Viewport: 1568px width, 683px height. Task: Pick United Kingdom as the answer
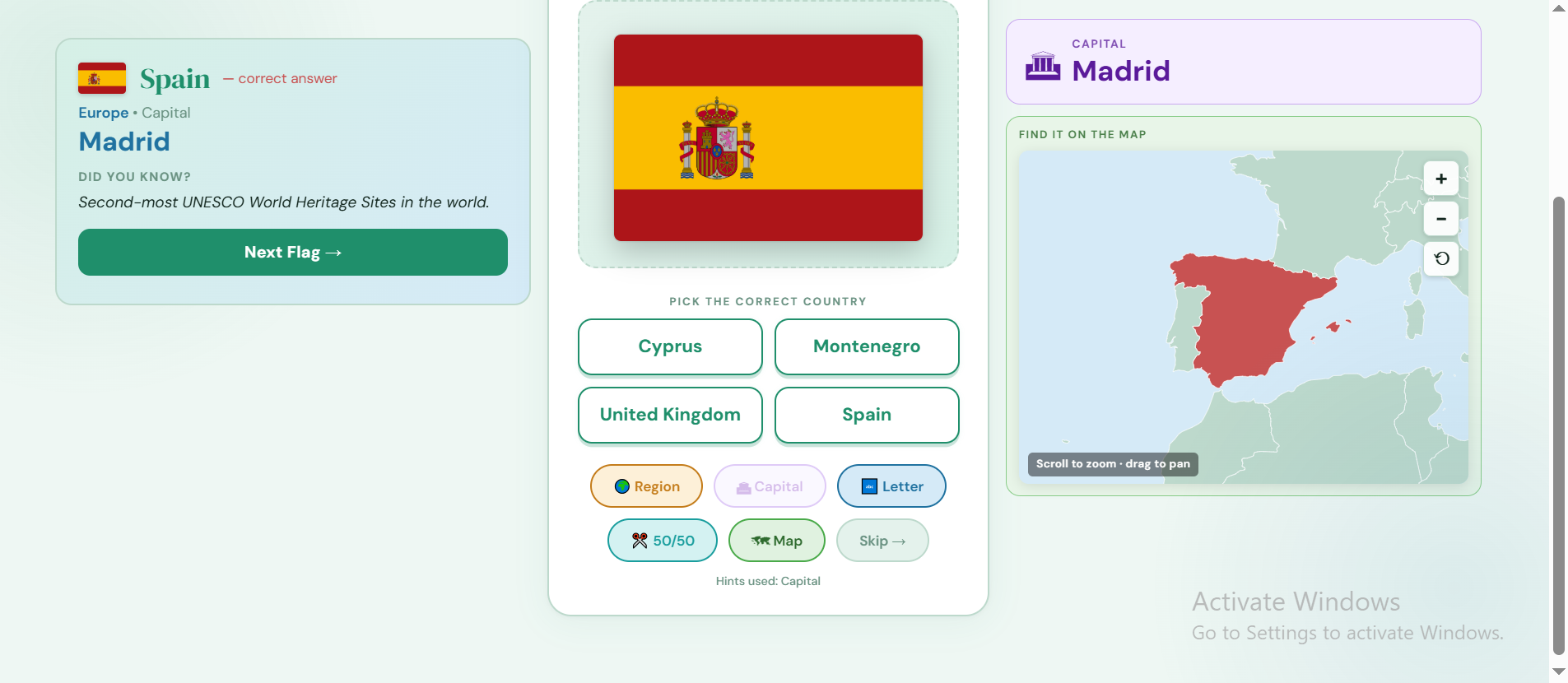click(670, 415)
